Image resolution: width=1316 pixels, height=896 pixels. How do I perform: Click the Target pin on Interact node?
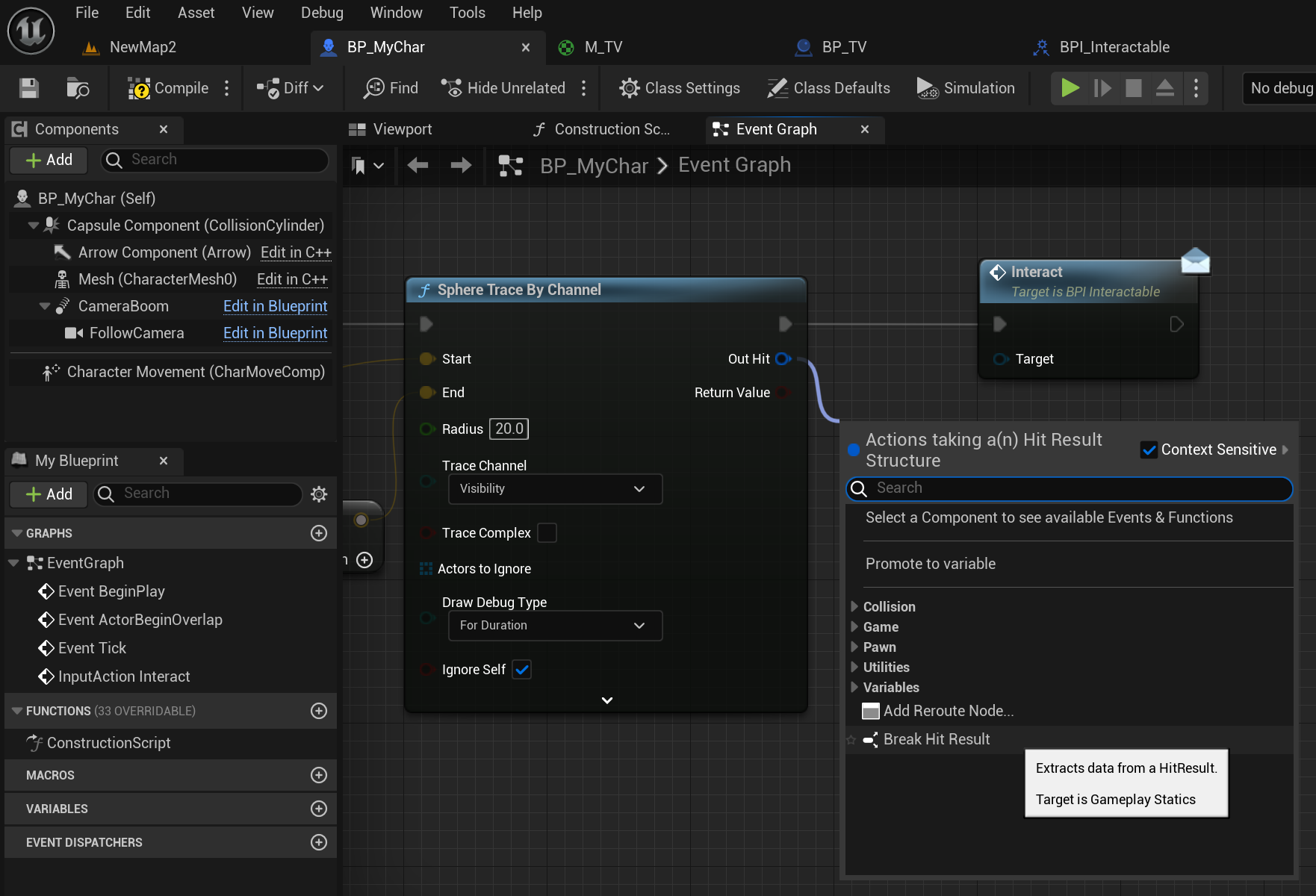point(1001,359)
